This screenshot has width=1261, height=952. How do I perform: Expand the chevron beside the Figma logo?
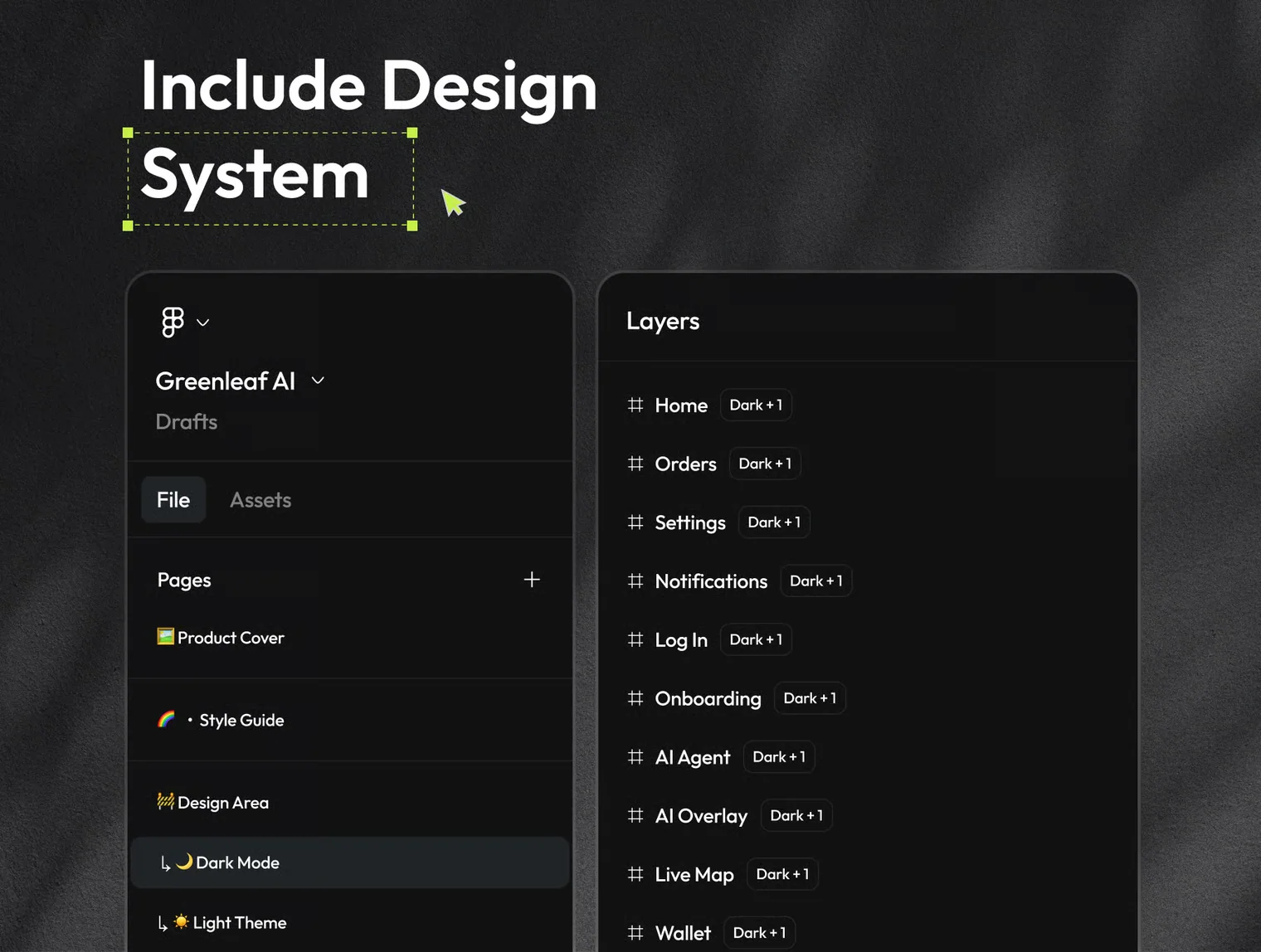click(202, 323)
